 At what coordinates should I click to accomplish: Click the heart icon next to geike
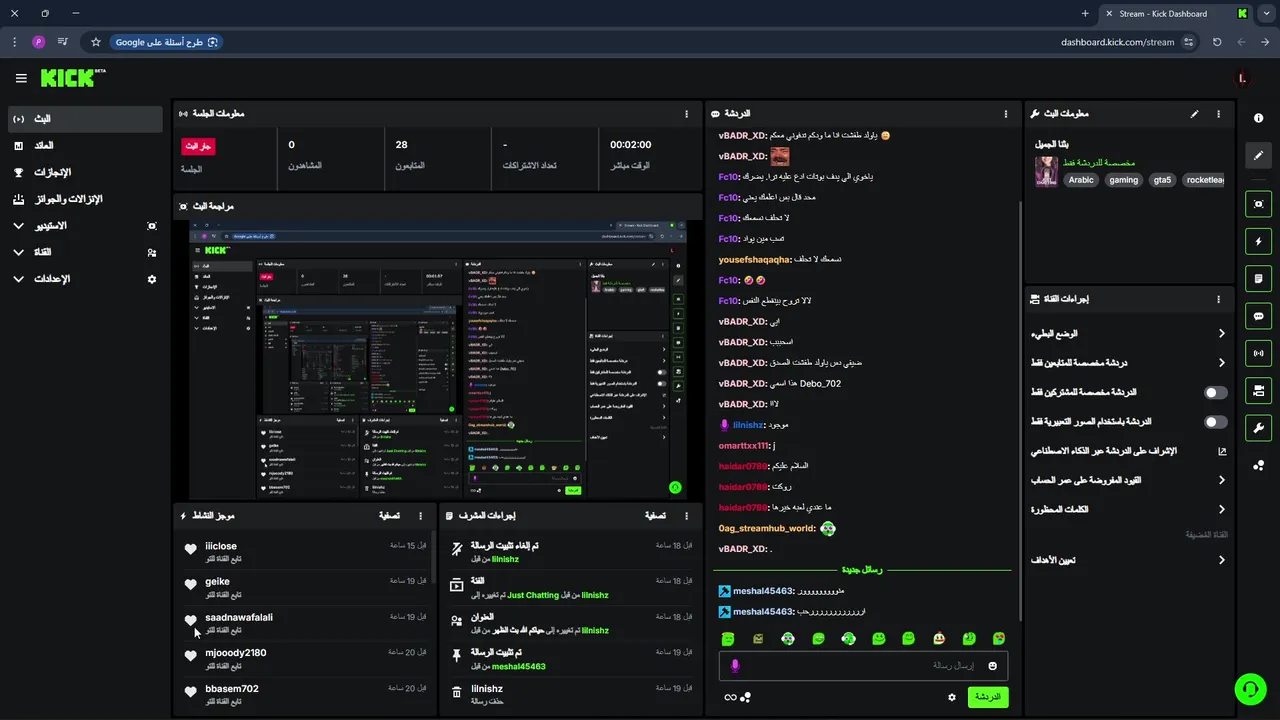(x=191, y=584)
